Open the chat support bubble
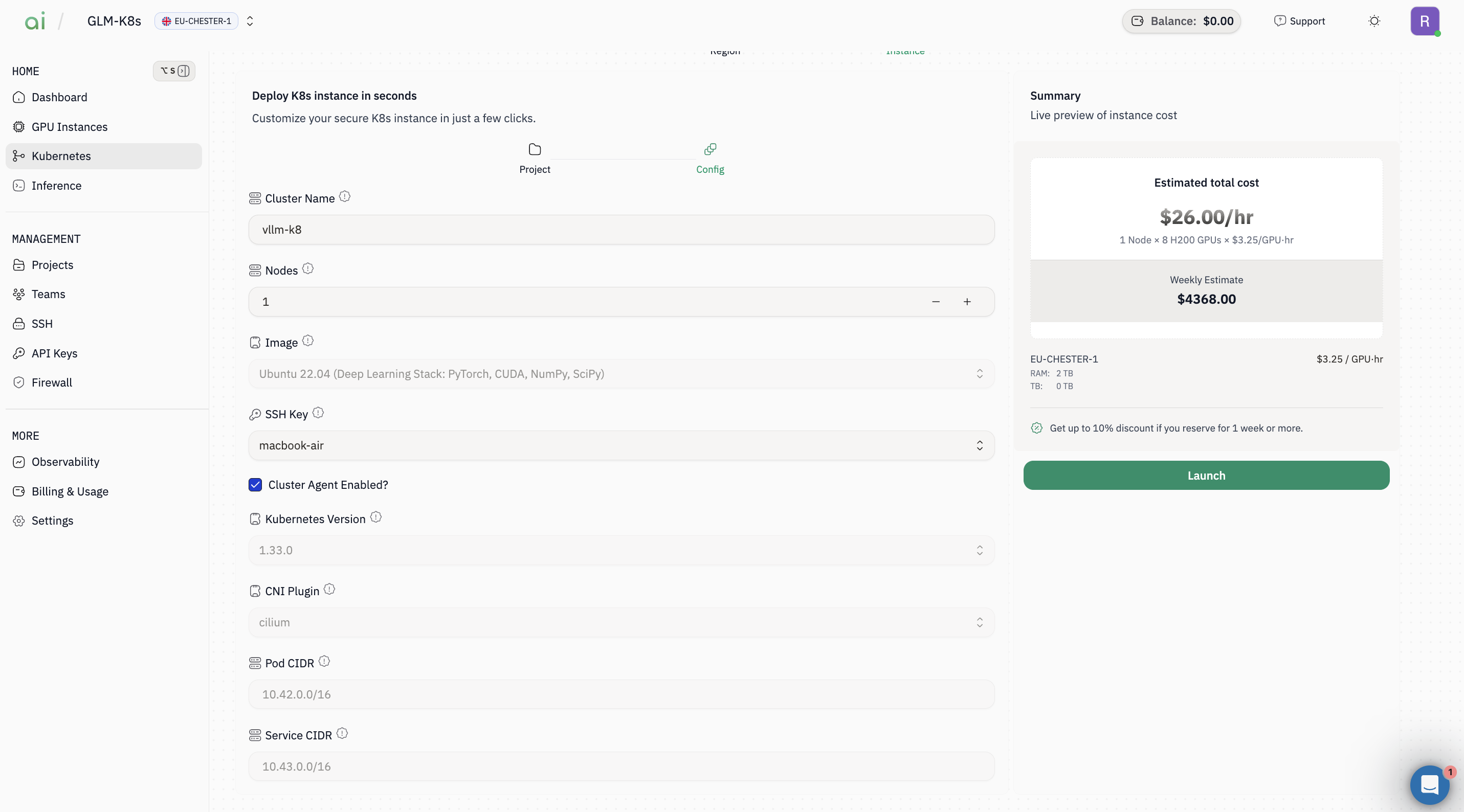1464x812 pixels. [1429, 785]
